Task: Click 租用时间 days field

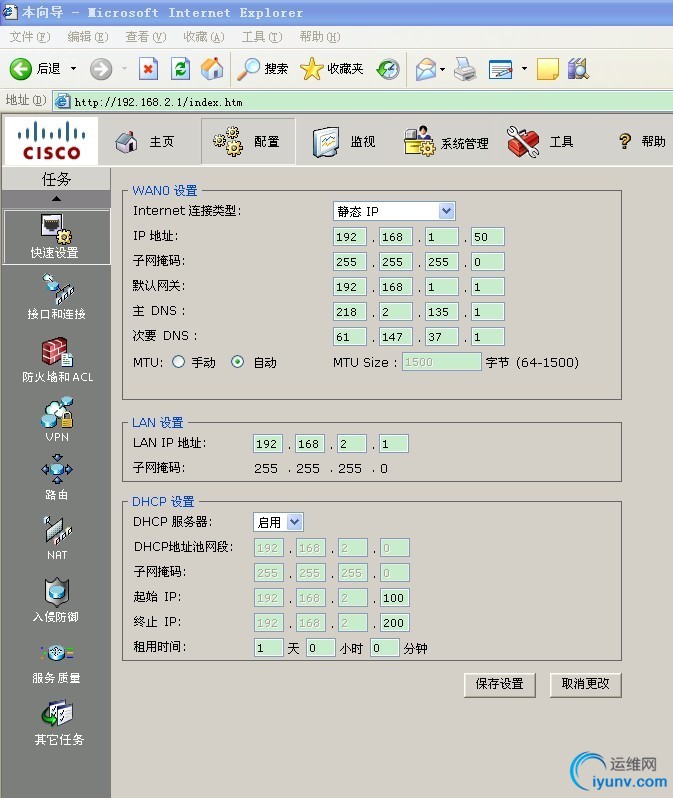Action: coord(268,647)
